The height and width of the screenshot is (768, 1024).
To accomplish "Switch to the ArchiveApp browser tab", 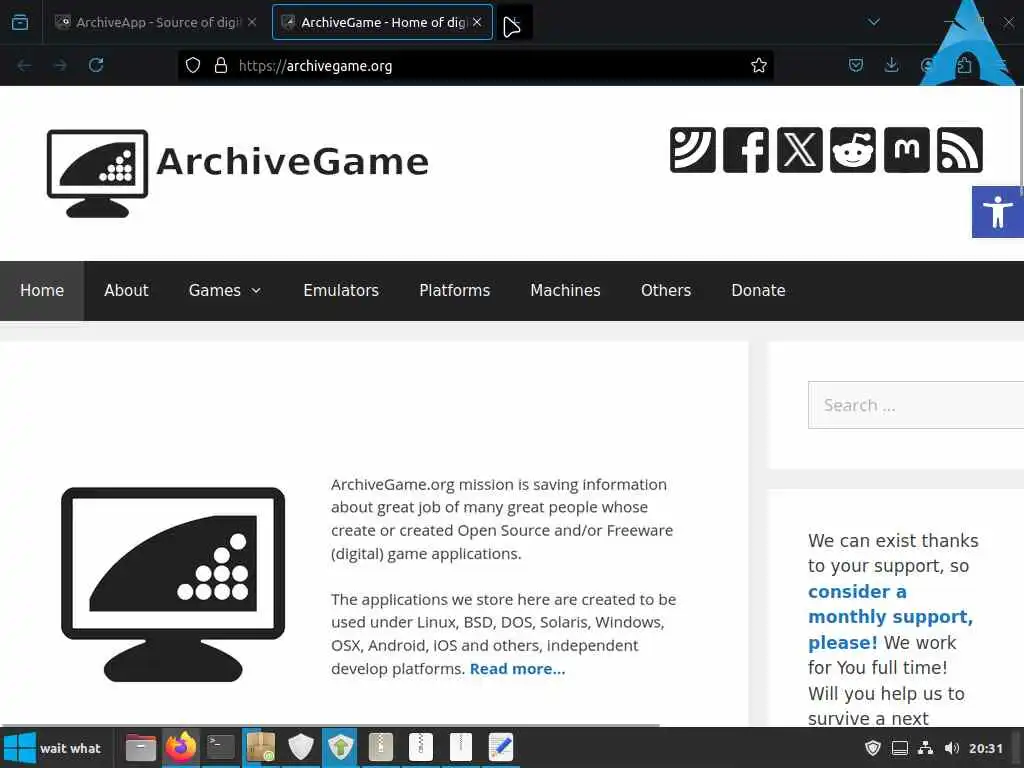I will click(155, 22).
